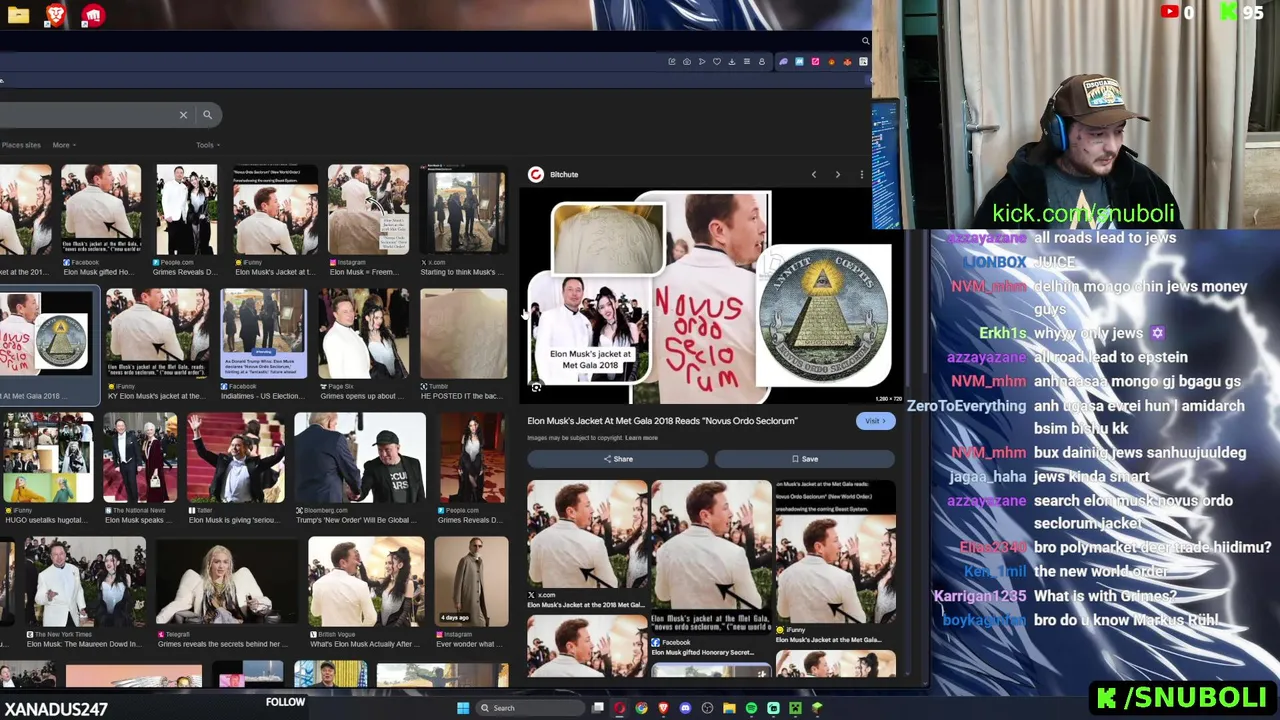Open the Windows Start button

click(463, 709)
